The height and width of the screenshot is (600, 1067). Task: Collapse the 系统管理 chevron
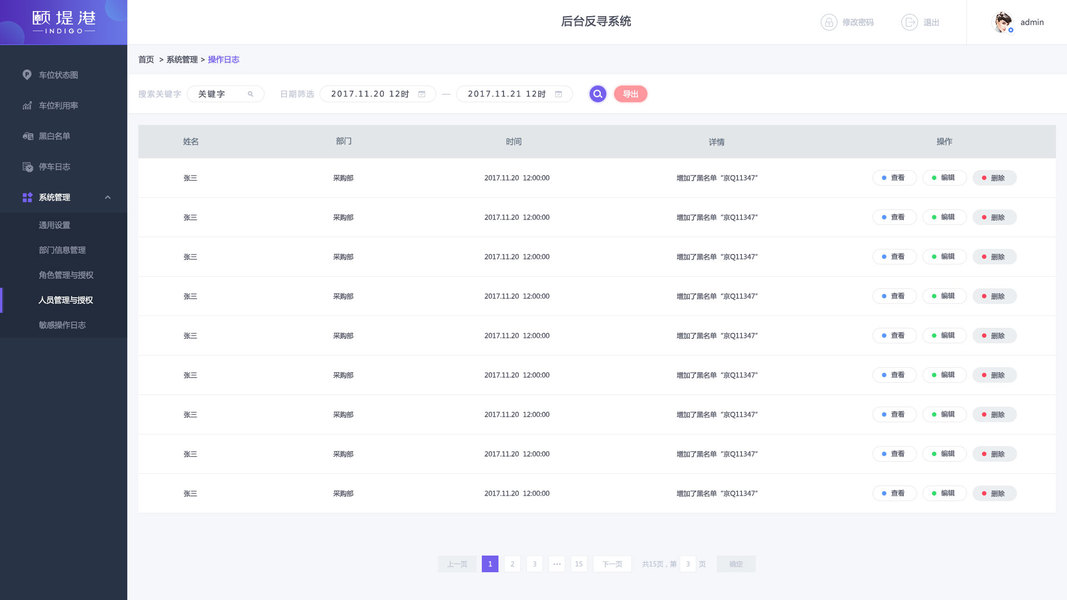click(x=108, y=197)
